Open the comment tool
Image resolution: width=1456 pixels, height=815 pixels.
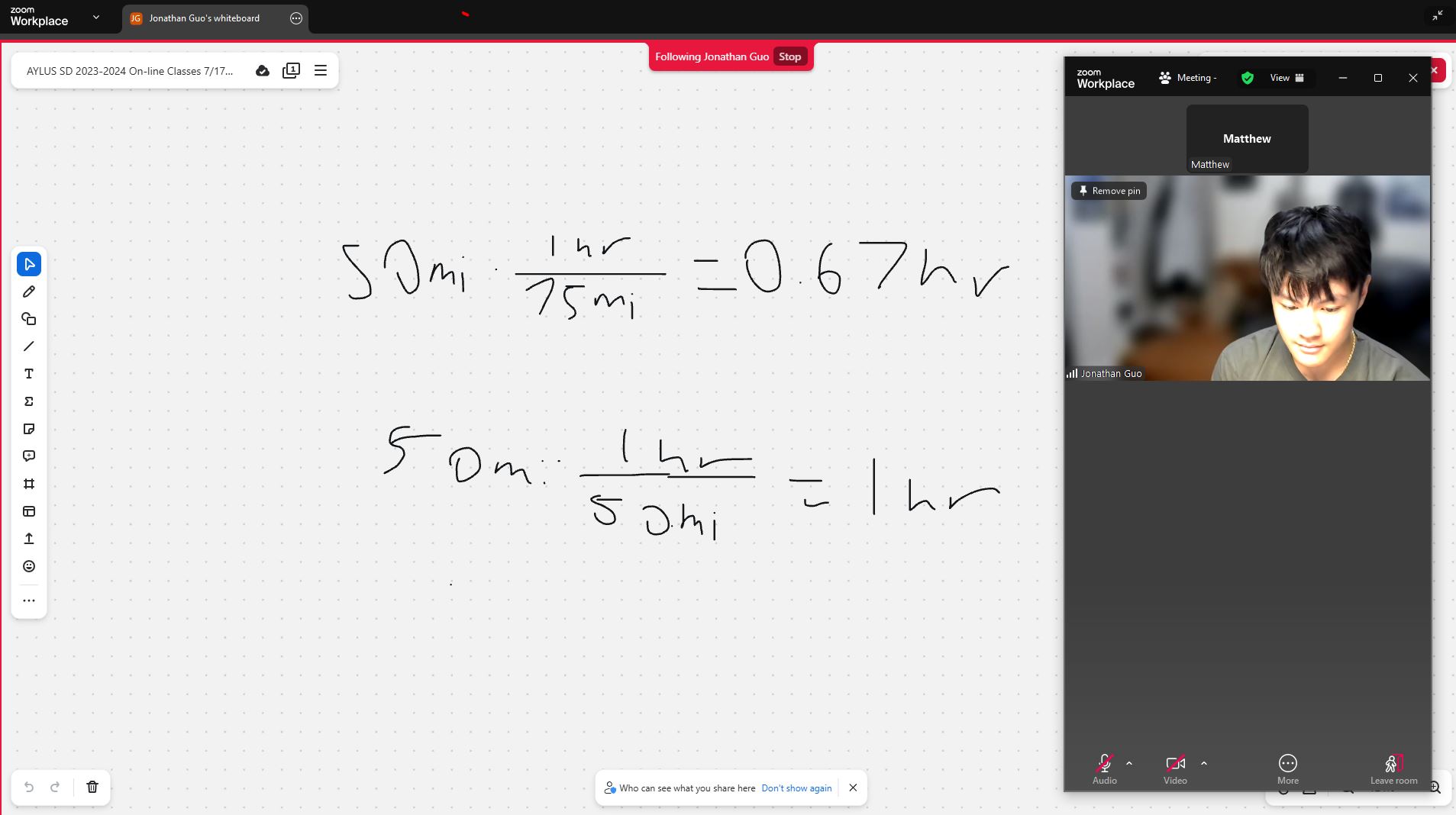tap(29, 456)
